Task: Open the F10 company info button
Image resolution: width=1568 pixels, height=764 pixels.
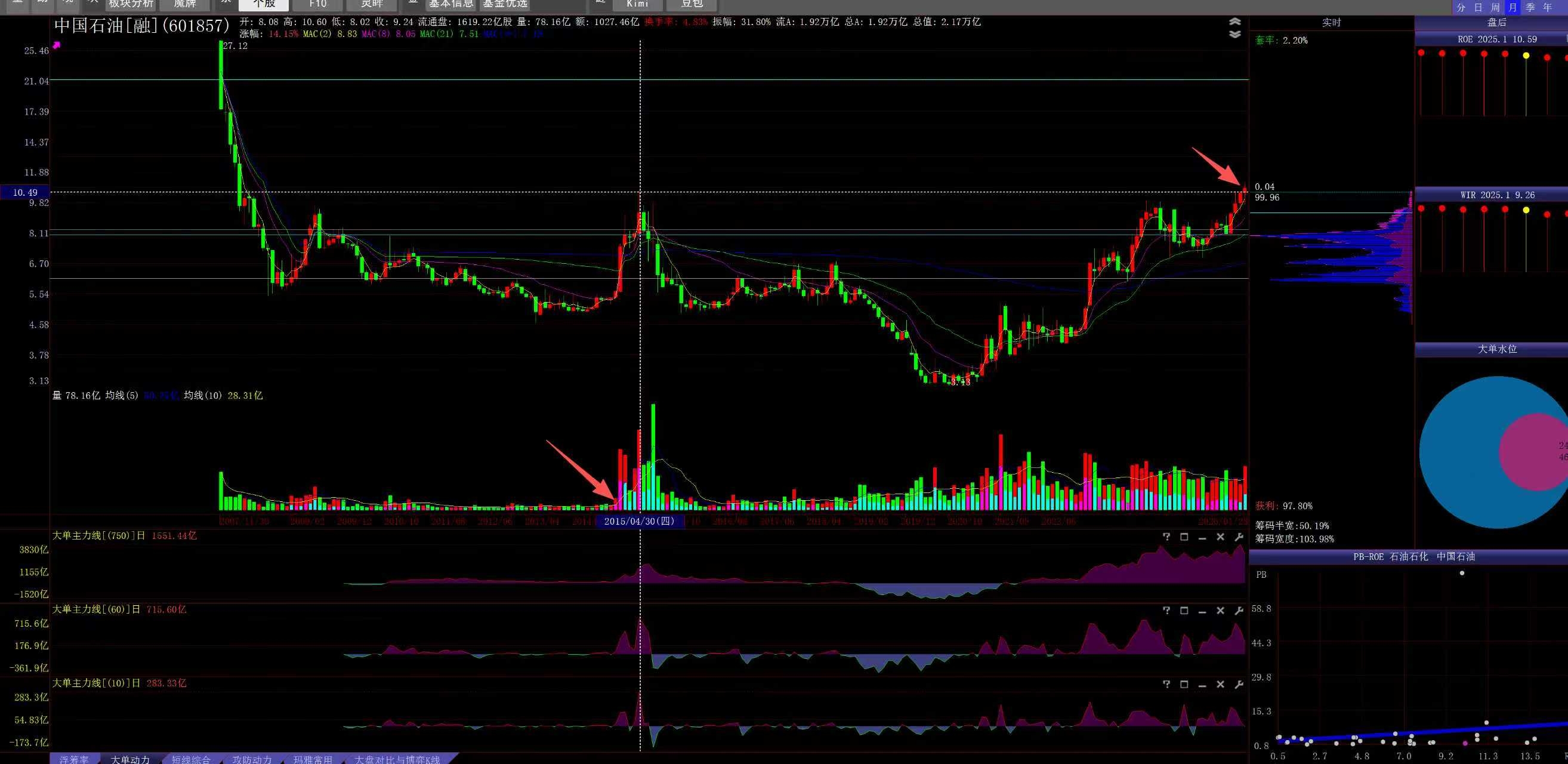Action: pos(317,4)
